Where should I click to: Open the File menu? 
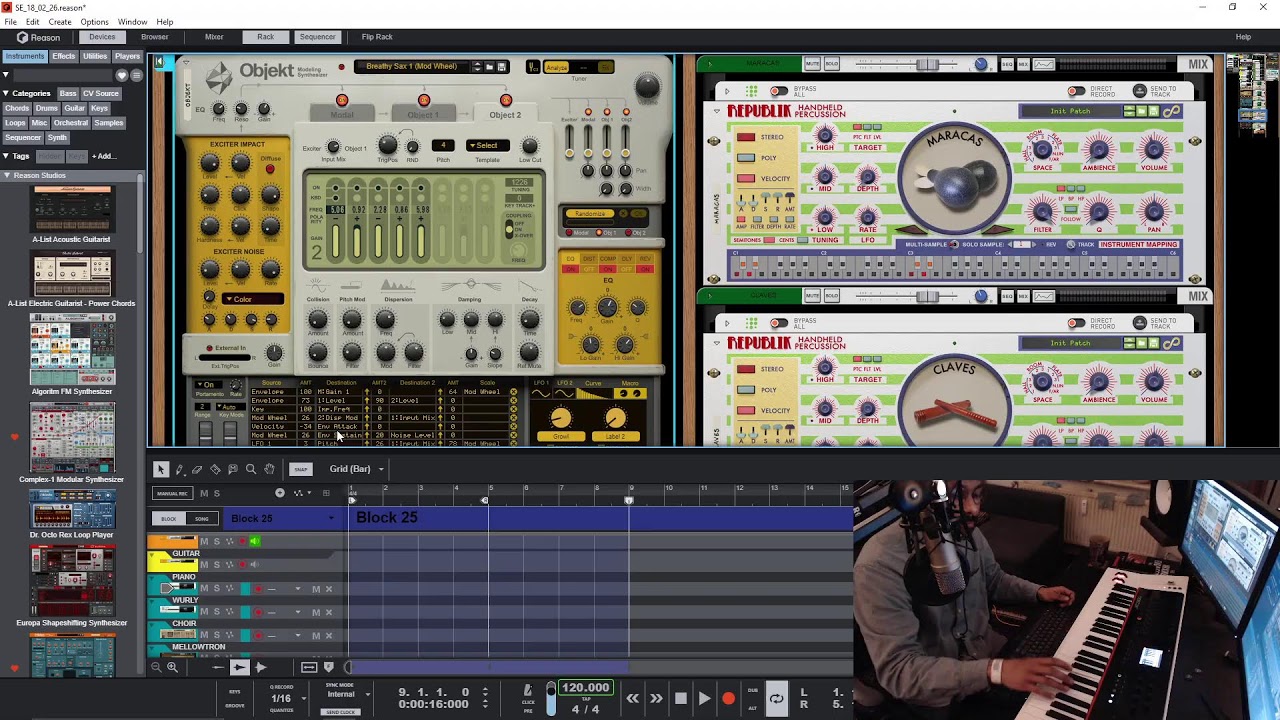(10, 22)
